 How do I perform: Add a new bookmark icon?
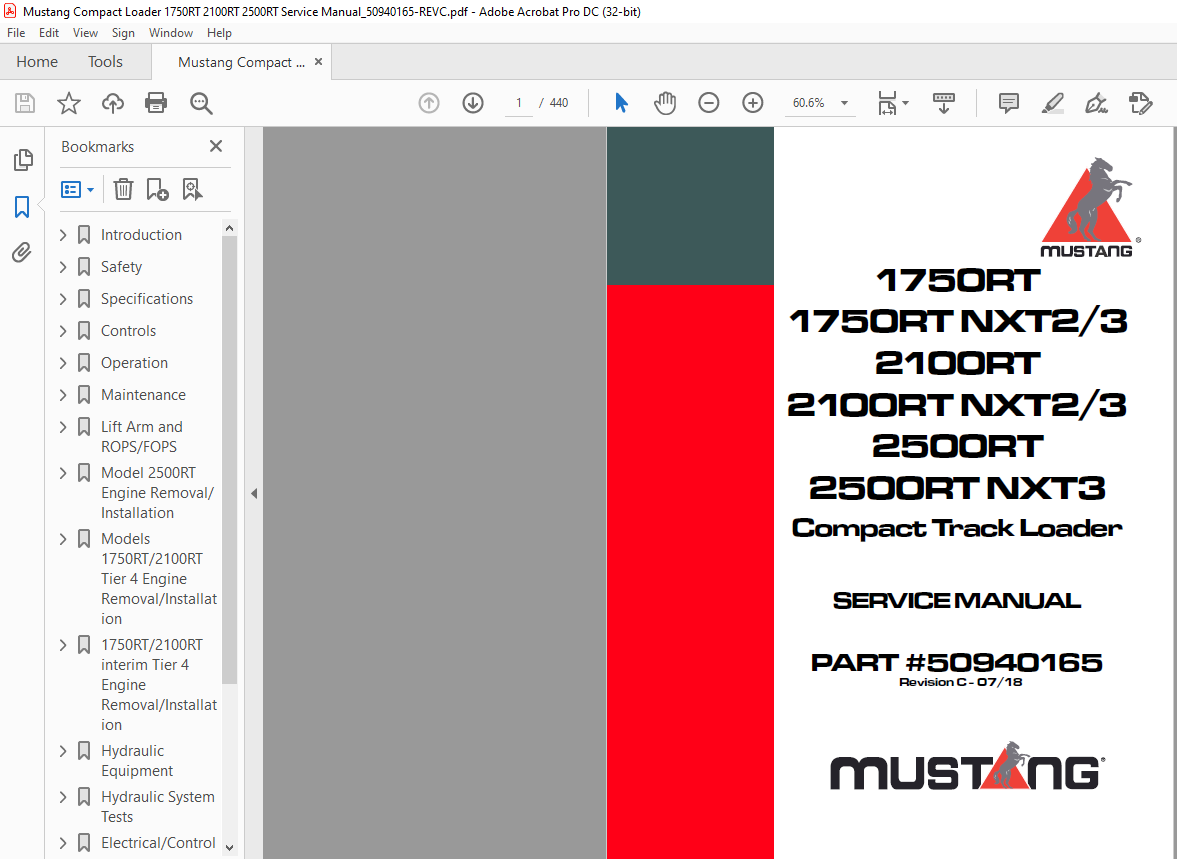pyautogui.click(x=158, y=189)
